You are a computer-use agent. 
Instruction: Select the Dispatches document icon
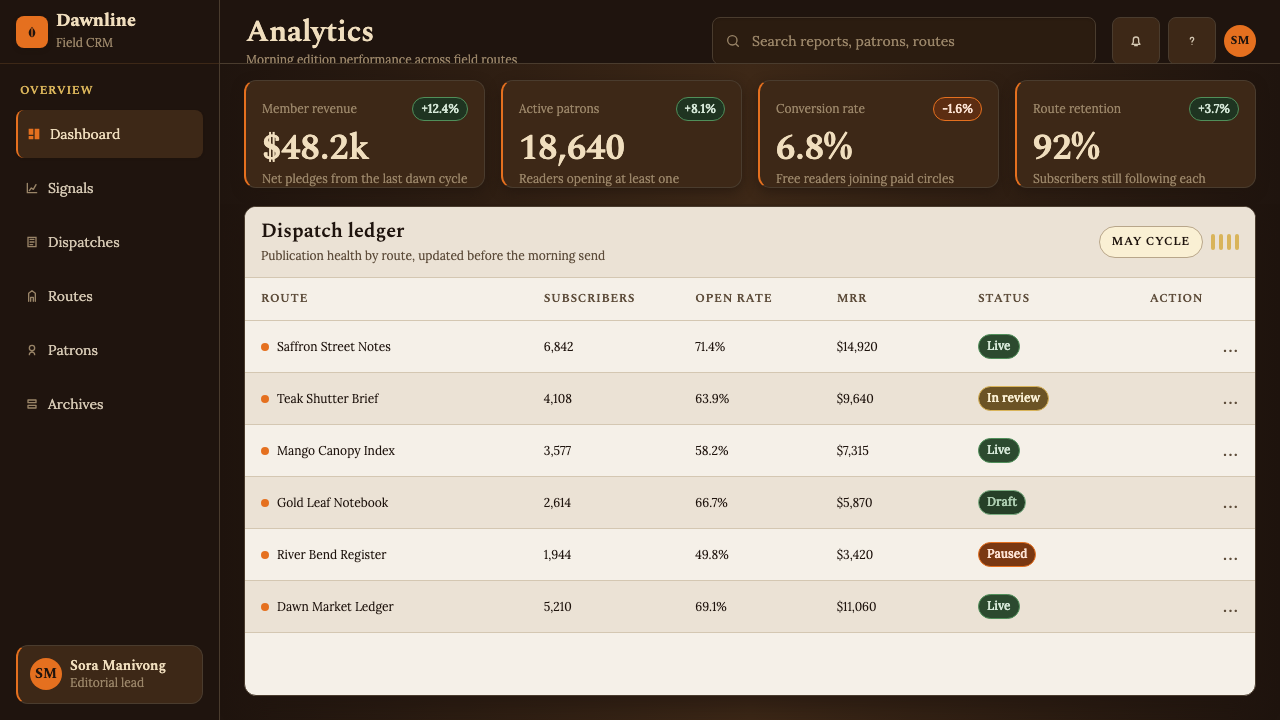point(32,242)
